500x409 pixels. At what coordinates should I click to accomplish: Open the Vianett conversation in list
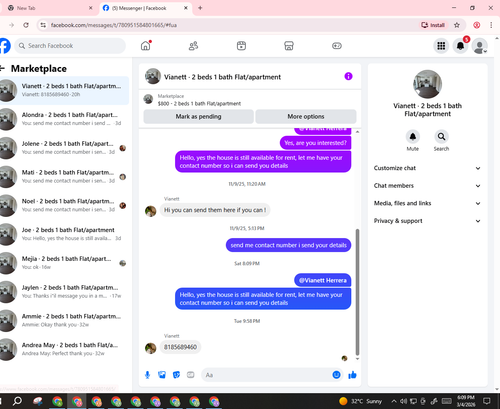click(x=64, y=90)
